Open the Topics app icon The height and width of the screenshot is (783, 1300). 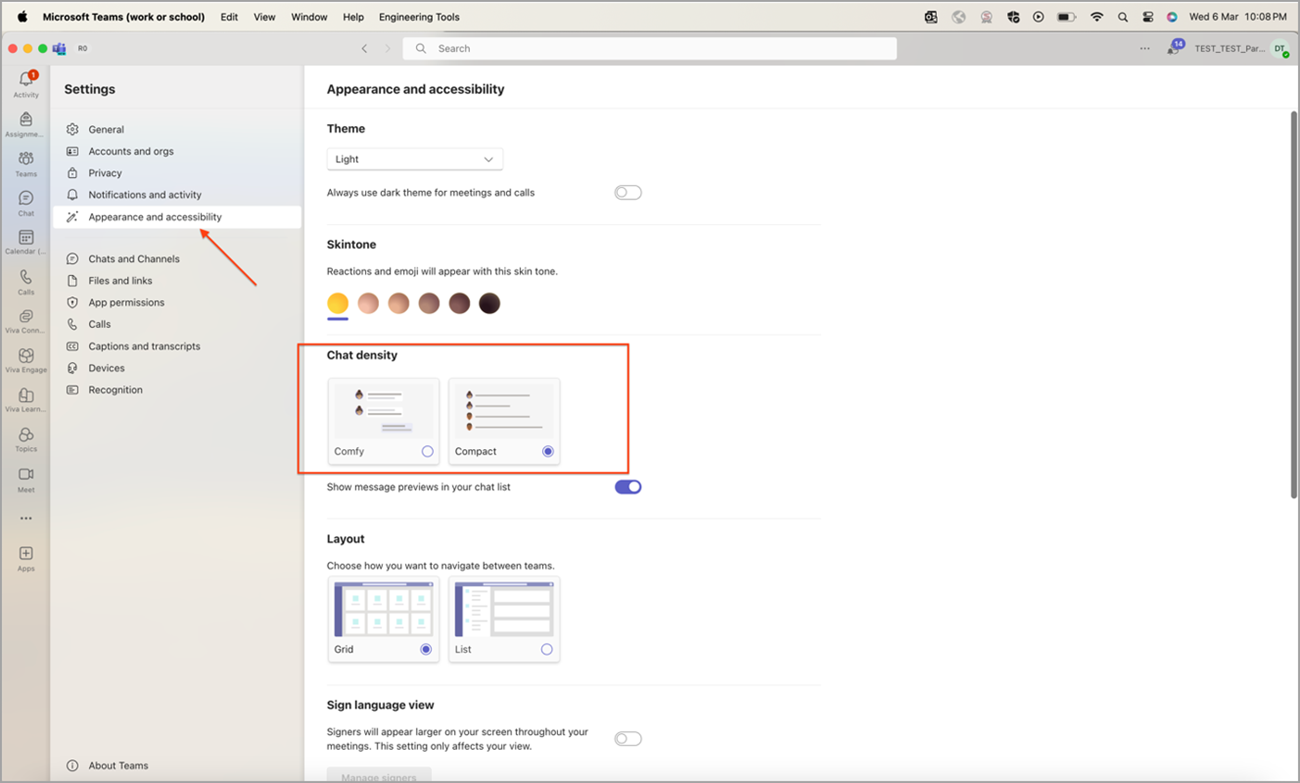(x=26, y=440)
